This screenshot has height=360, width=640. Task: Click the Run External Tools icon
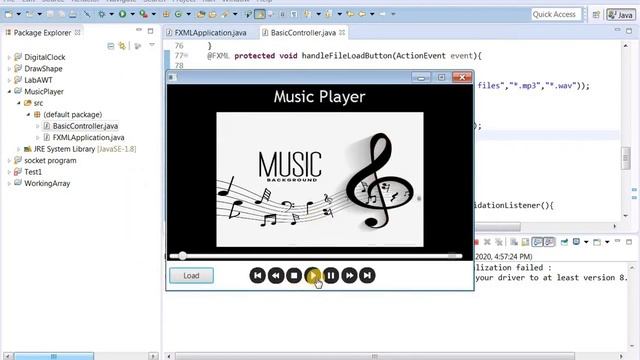tap(143, 14)
